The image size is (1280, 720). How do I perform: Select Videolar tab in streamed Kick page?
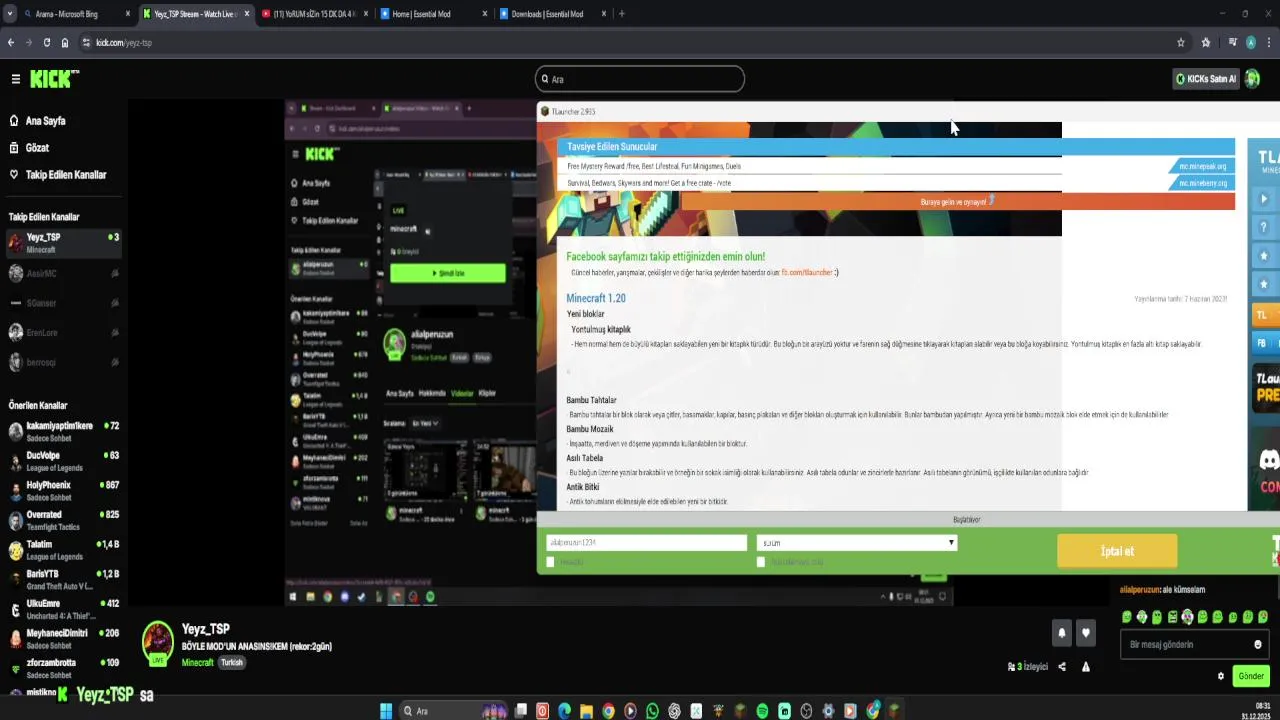(x=461, y=394)
